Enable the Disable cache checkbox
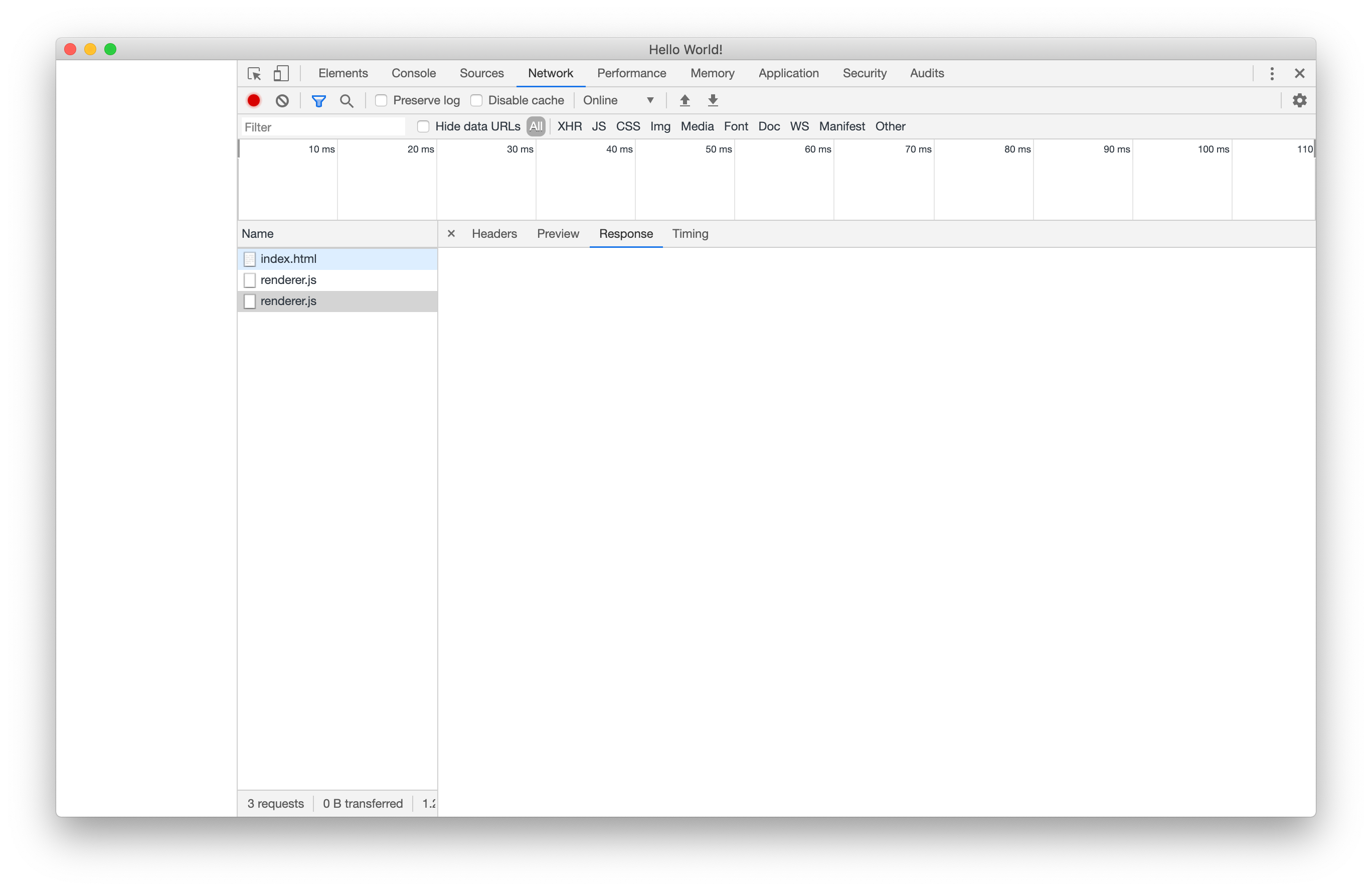 click(x=476, y=100)
